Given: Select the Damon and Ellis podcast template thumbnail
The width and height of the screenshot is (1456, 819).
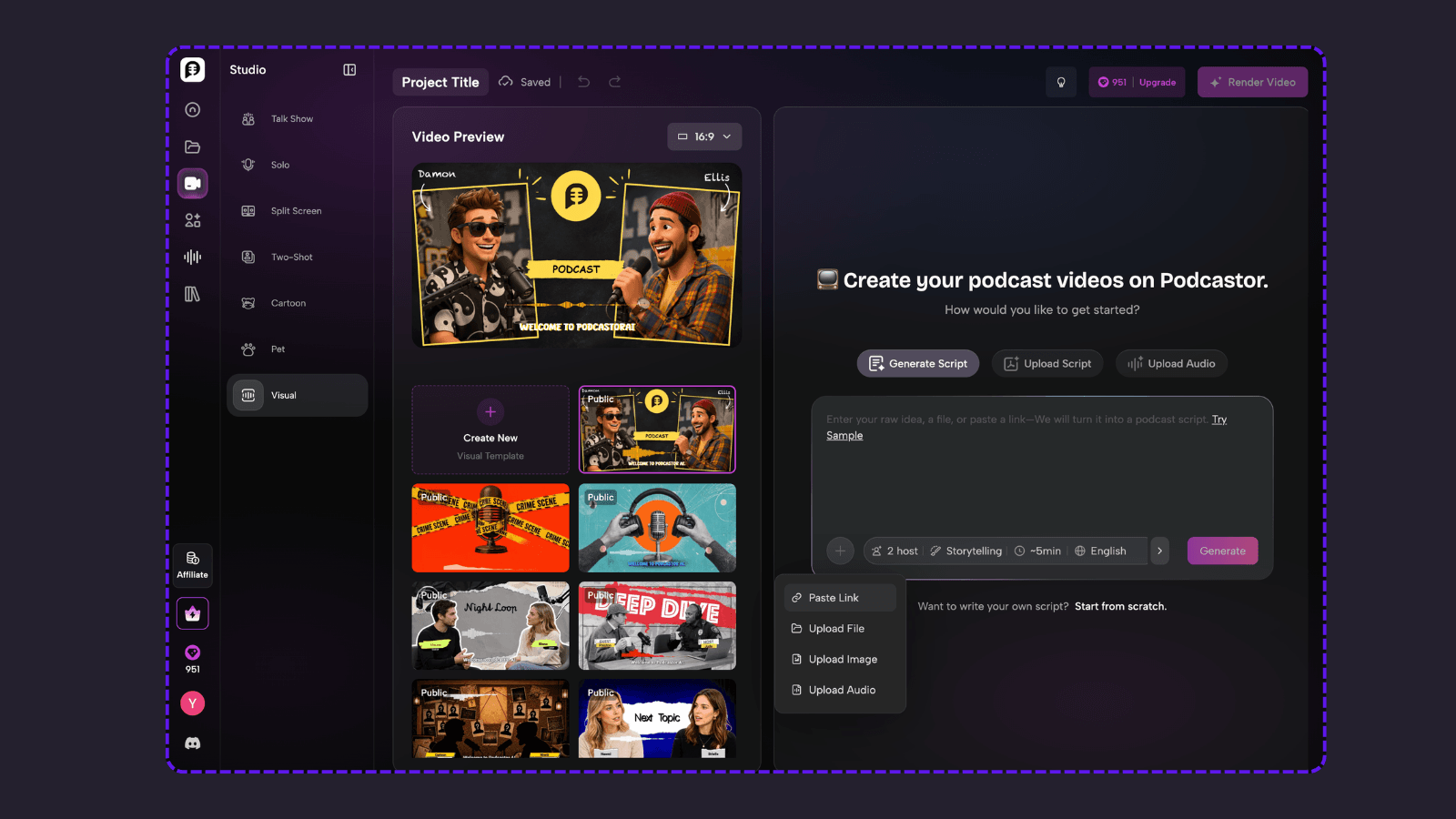Looking at the screenshot, I should click(657, 430).
